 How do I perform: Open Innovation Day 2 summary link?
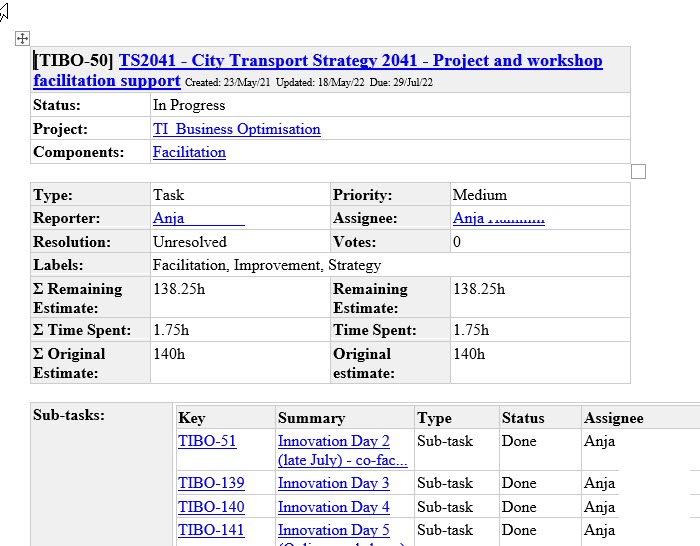tap(342, 450)
